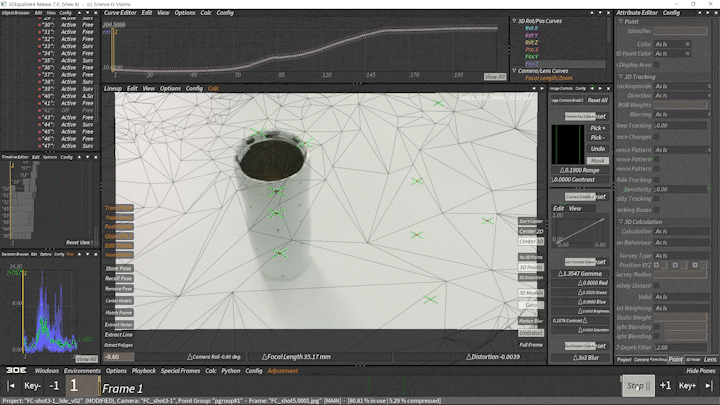Toggle the Mask button in chroma key section
This screenshot has width=720, height=405.
(597, 161)
